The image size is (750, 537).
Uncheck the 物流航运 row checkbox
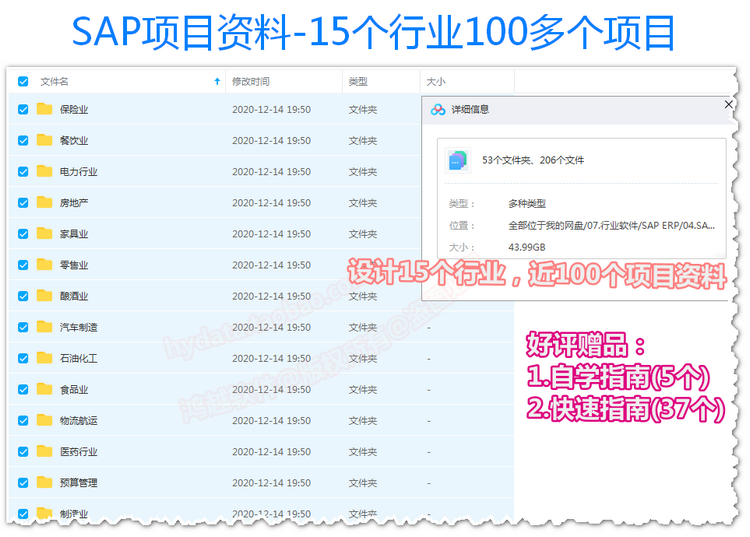[23, 420]
